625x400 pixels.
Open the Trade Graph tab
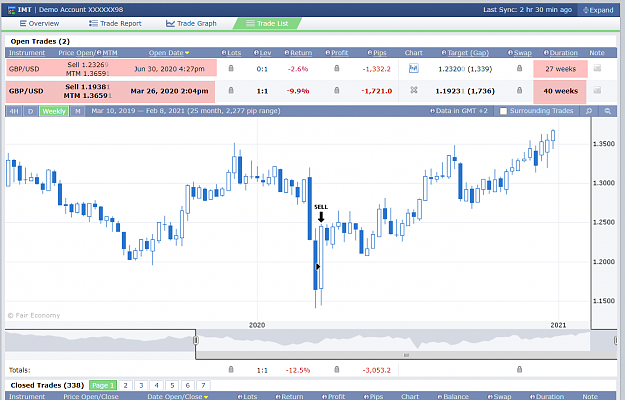[x=191, y=24]
